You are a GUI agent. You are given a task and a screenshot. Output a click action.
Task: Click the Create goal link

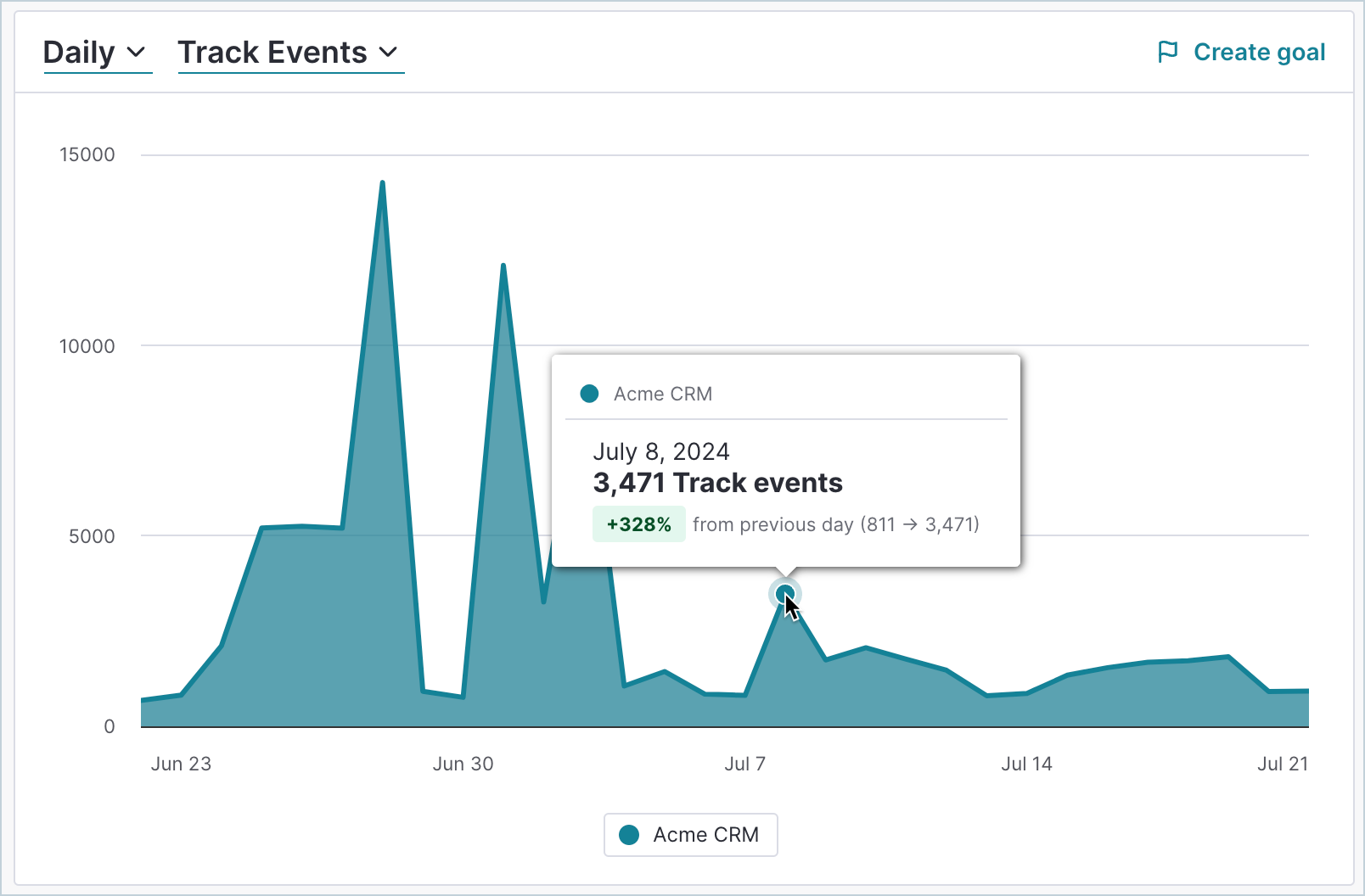click(1259, 53)
